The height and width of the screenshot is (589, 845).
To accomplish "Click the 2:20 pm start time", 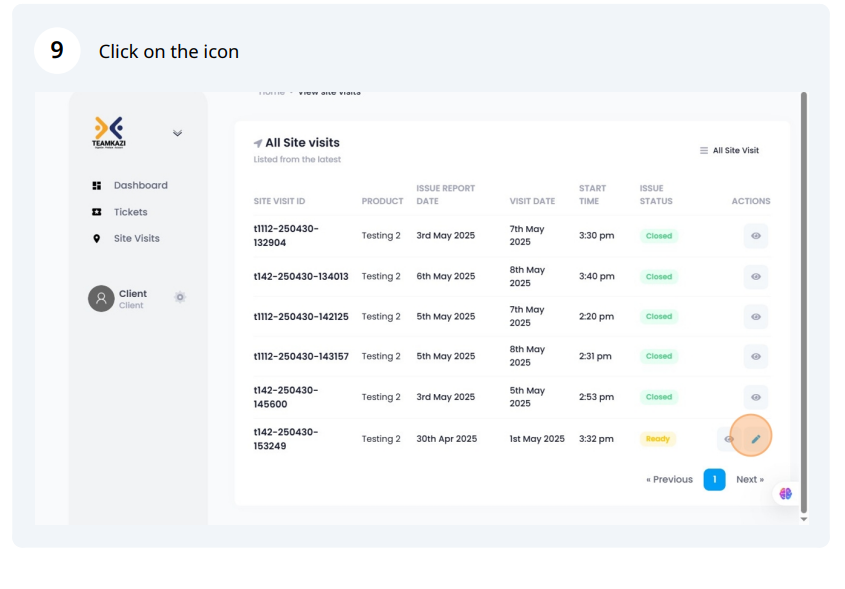I will pos(597,316).
